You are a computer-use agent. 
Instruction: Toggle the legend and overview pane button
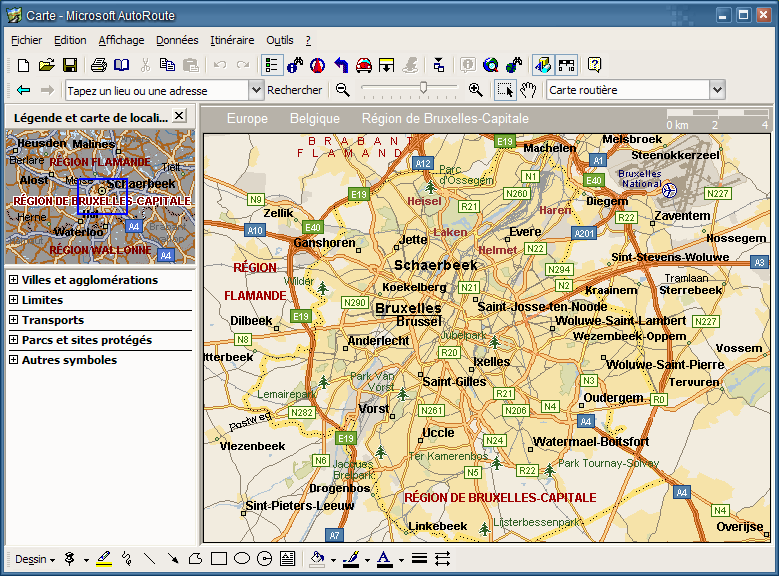(x=272, y=65)
